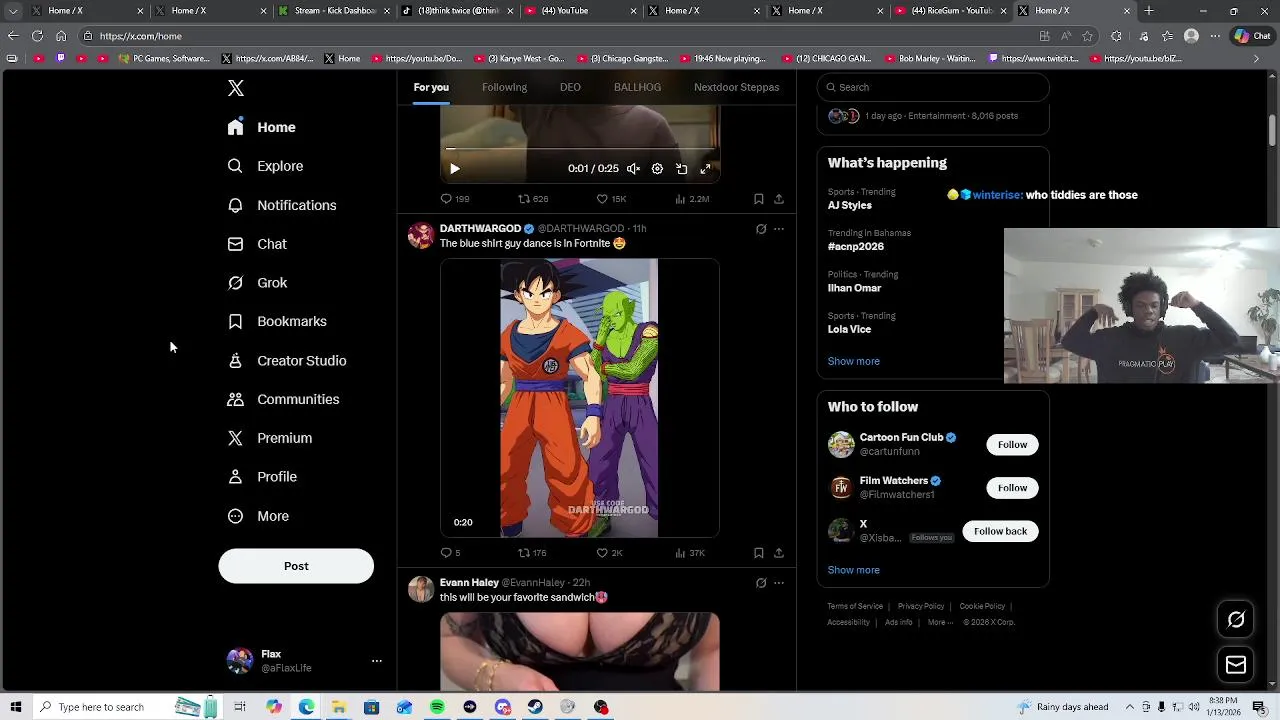The image size is (1280, 720).
Task: Open Notifications in the sidebar
Action: pyautogui.click(x=282, y=205)
